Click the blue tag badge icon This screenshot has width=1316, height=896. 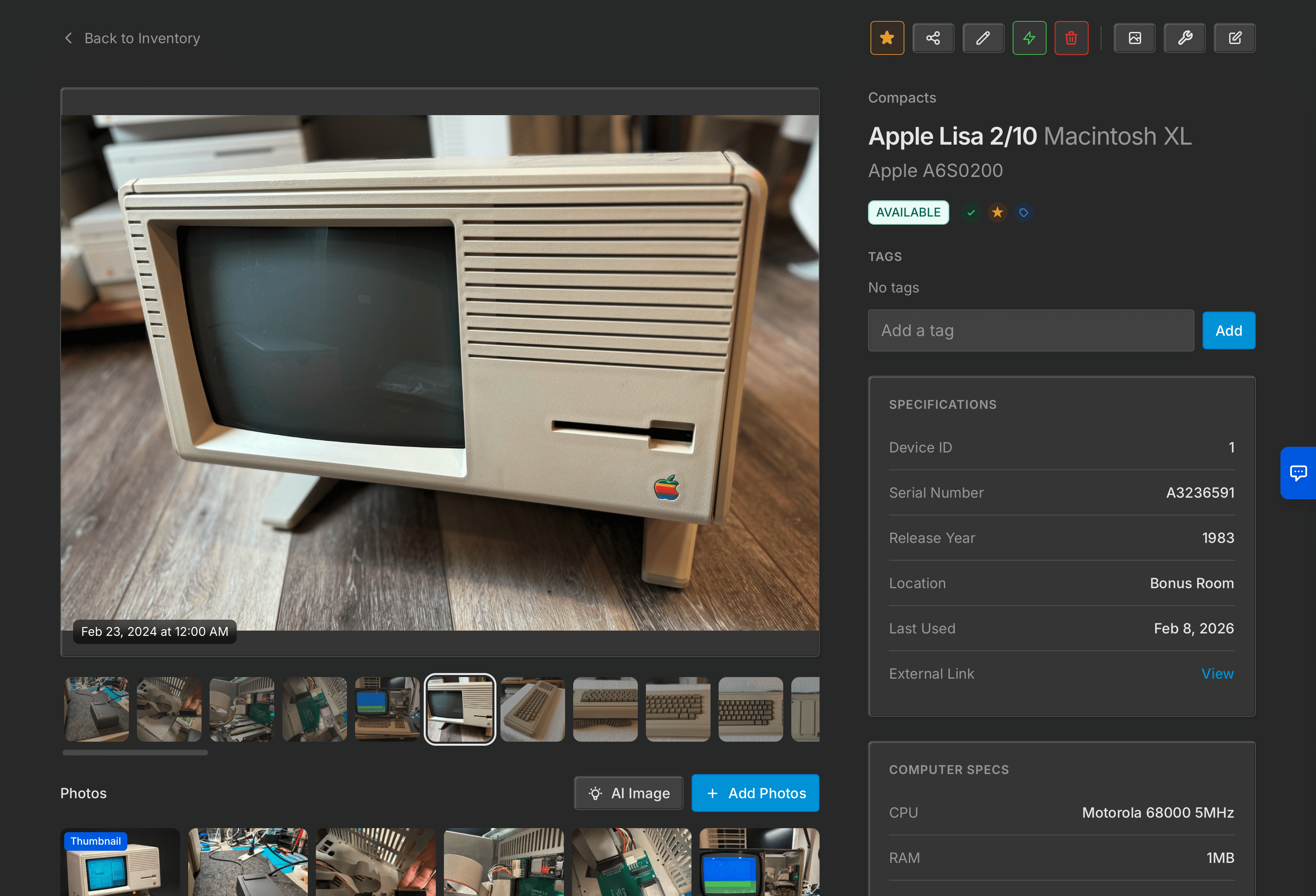1023,212
